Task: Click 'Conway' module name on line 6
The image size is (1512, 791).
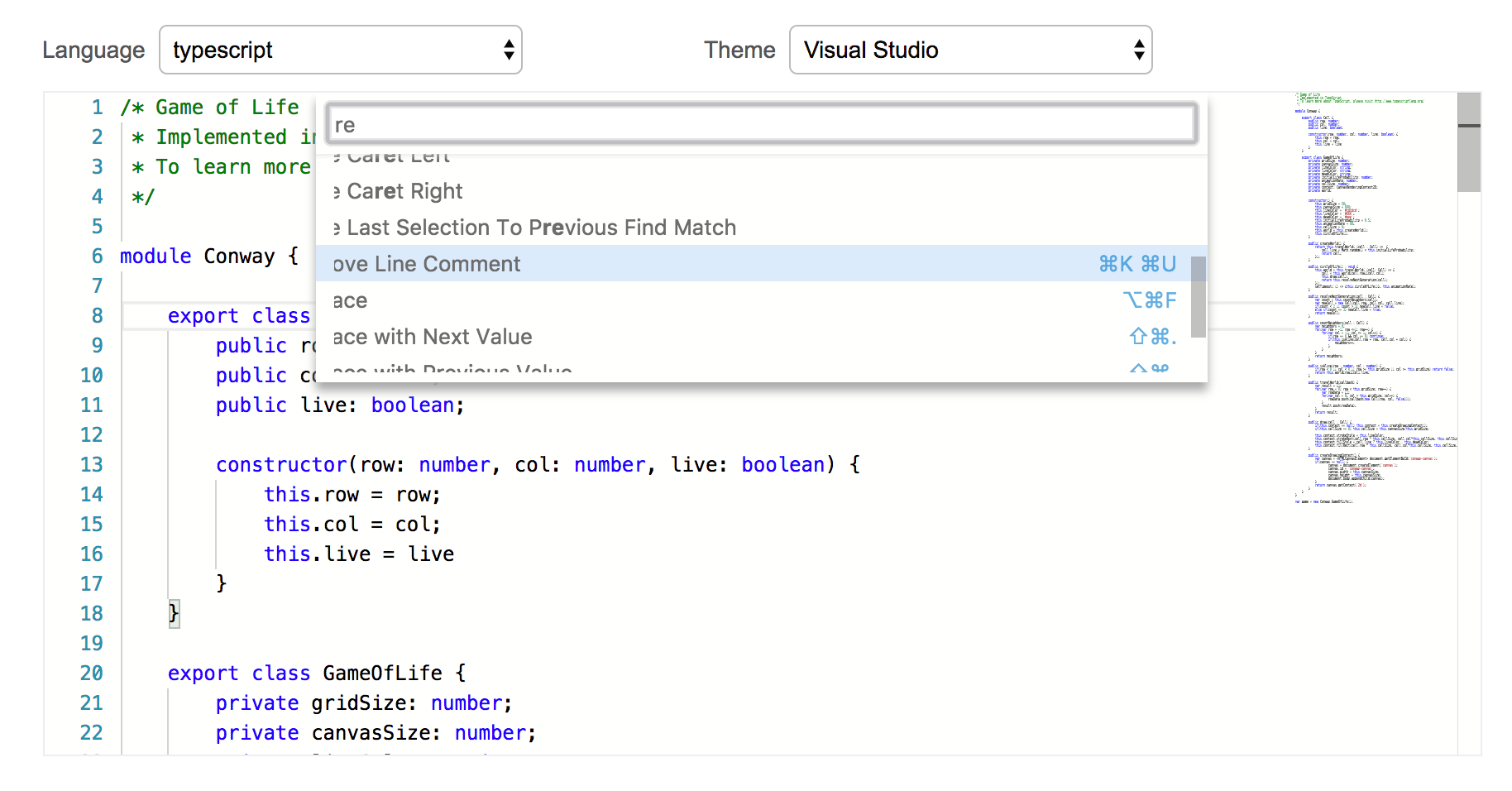Action: click(239, 256)
